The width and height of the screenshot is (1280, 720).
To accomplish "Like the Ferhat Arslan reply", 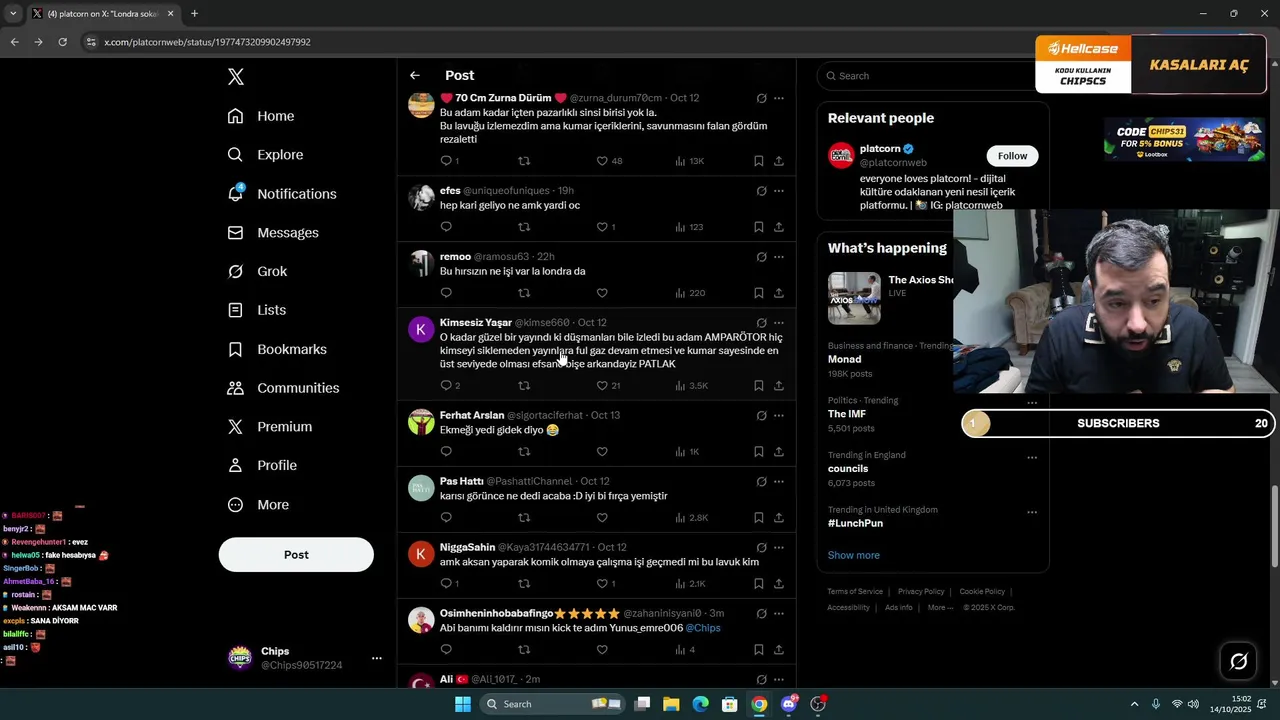I will [x=602, y=452].
